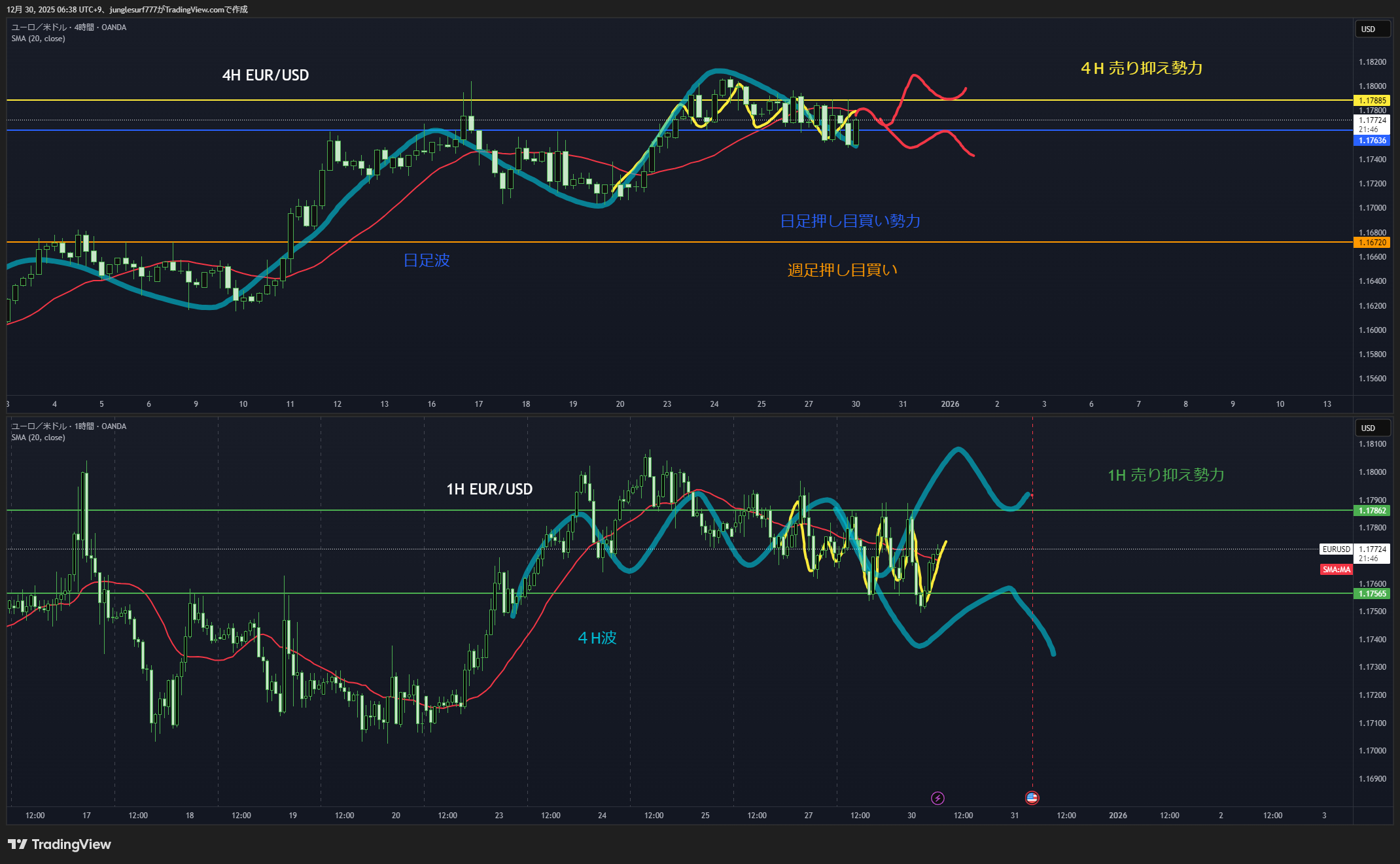Click the US flag economic event icon
Image resolution: width=1400 pixels, height=864 pixels.
pyautogui.click(x=1032, y=798)
